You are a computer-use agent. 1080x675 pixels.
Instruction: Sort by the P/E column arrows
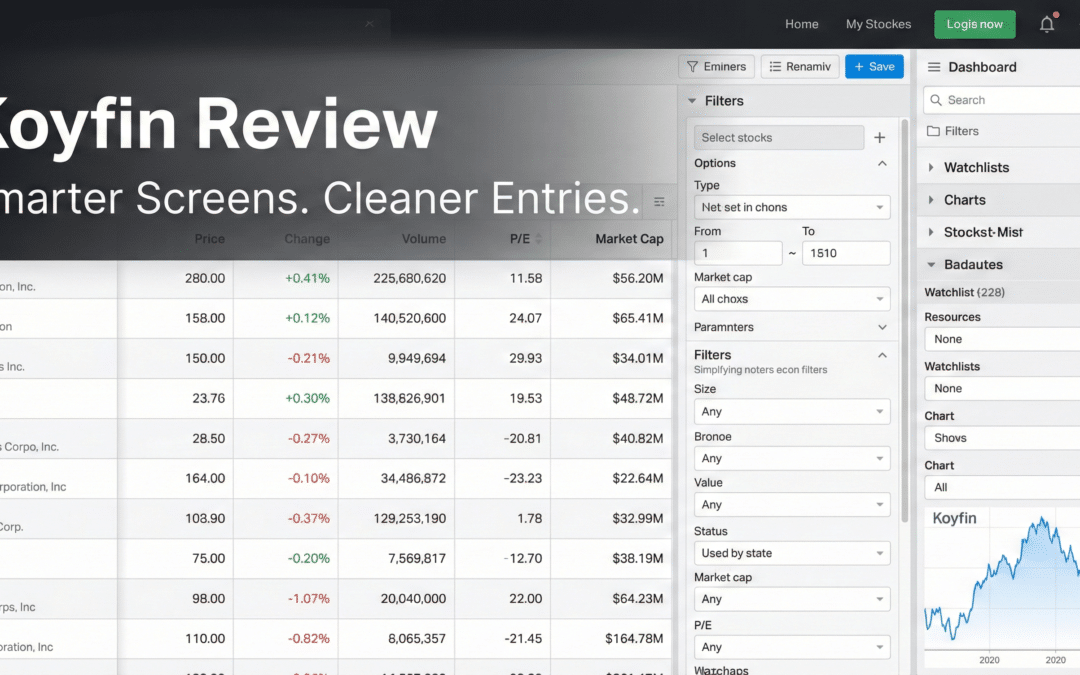pyautogui.click(x=539, y=239)
